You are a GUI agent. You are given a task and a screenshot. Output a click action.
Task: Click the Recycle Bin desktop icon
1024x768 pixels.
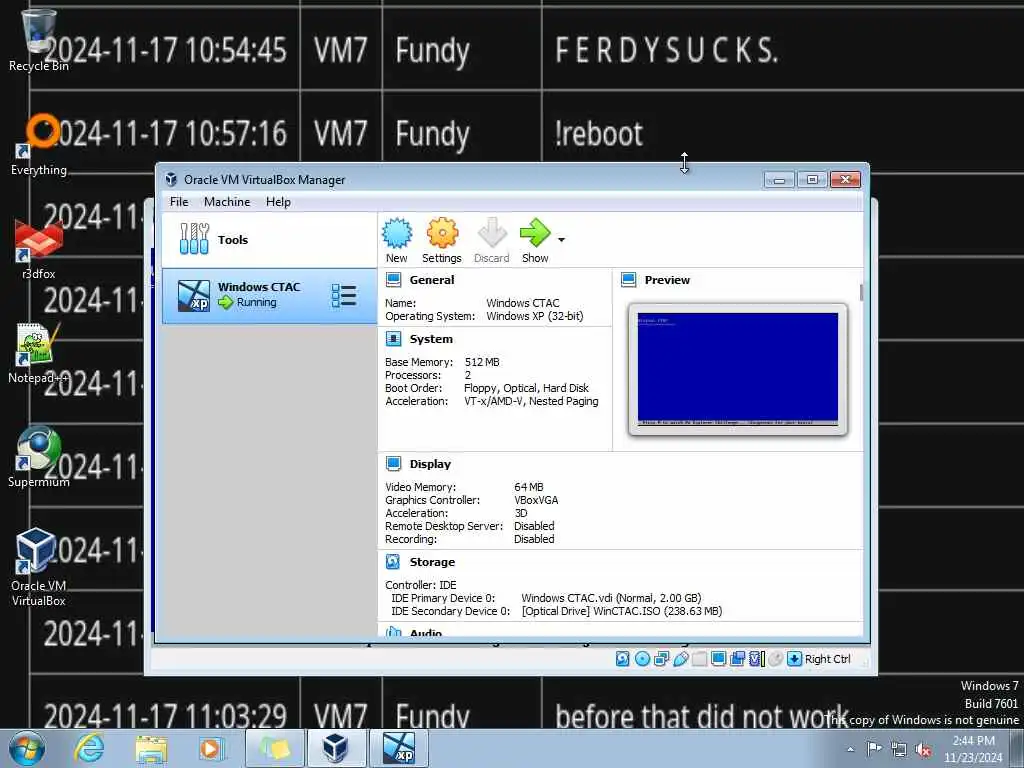[x=39, y=40]
